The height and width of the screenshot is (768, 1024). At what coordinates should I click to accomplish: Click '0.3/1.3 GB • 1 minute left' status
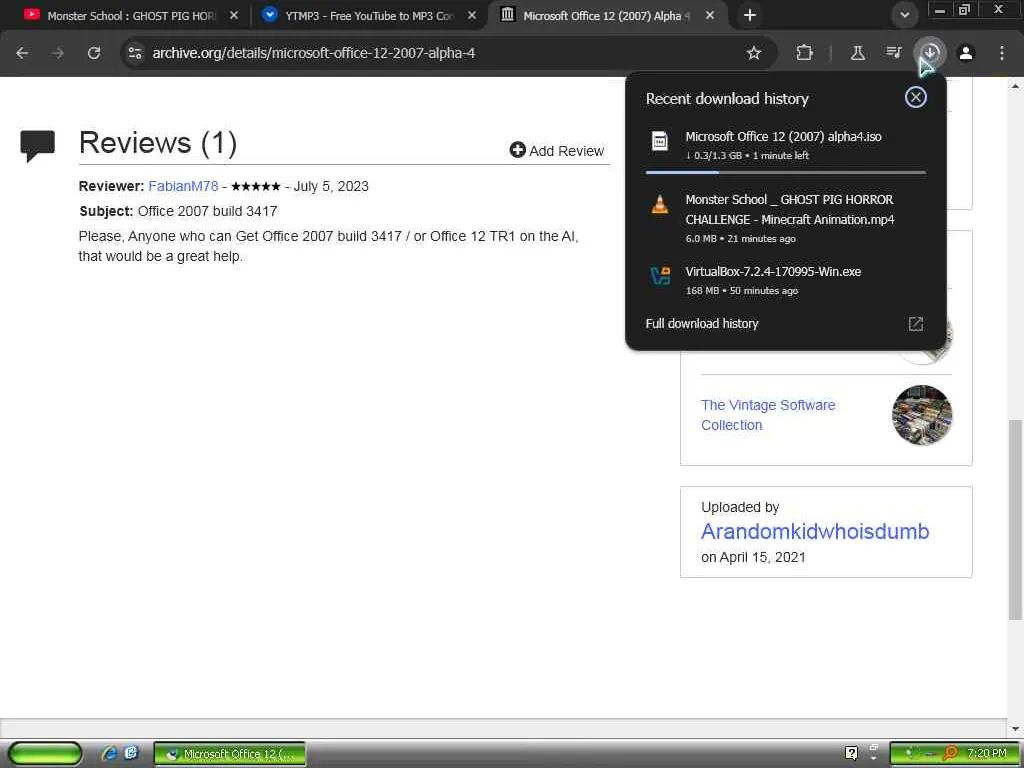pos(747,155)
